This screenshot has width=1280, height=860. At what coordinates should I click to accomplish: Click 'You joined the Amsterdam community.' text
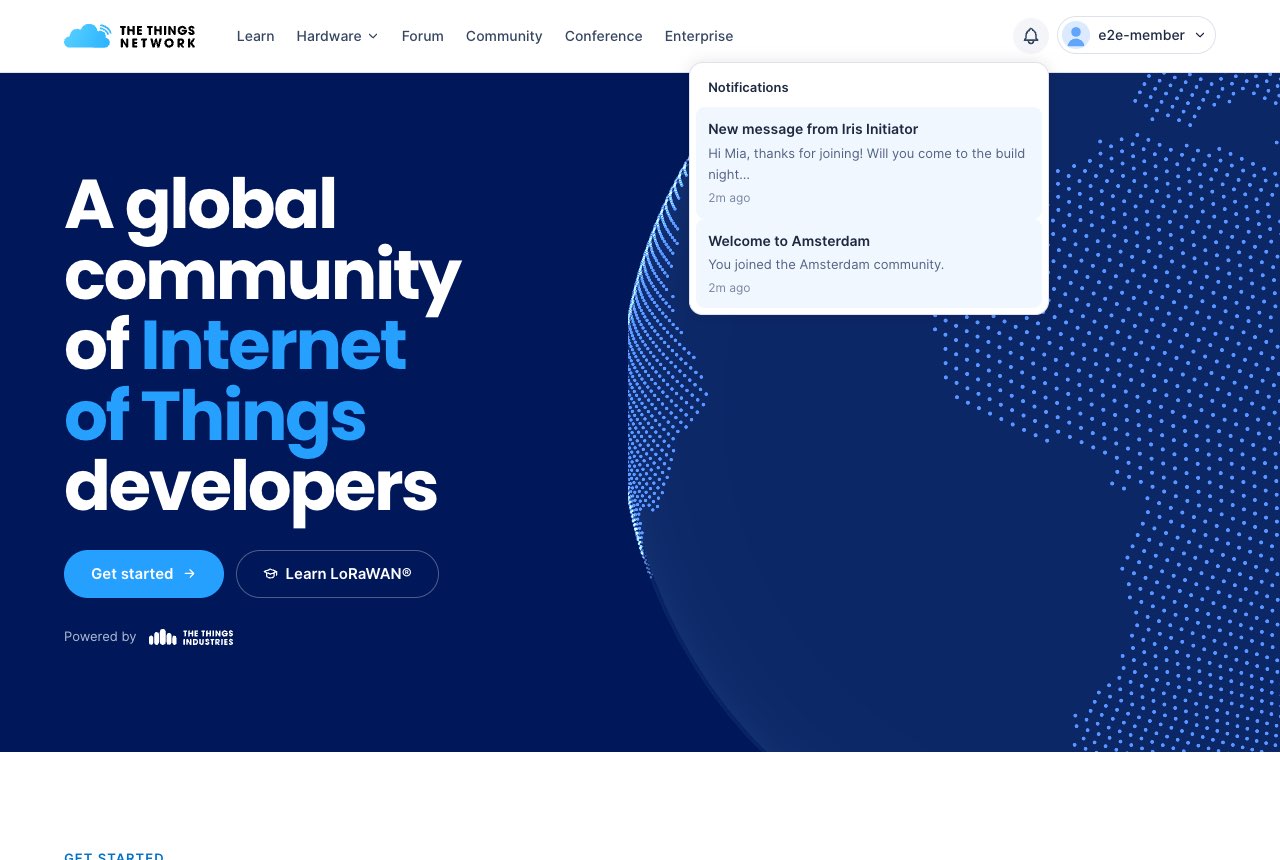[x=826, y=264]
